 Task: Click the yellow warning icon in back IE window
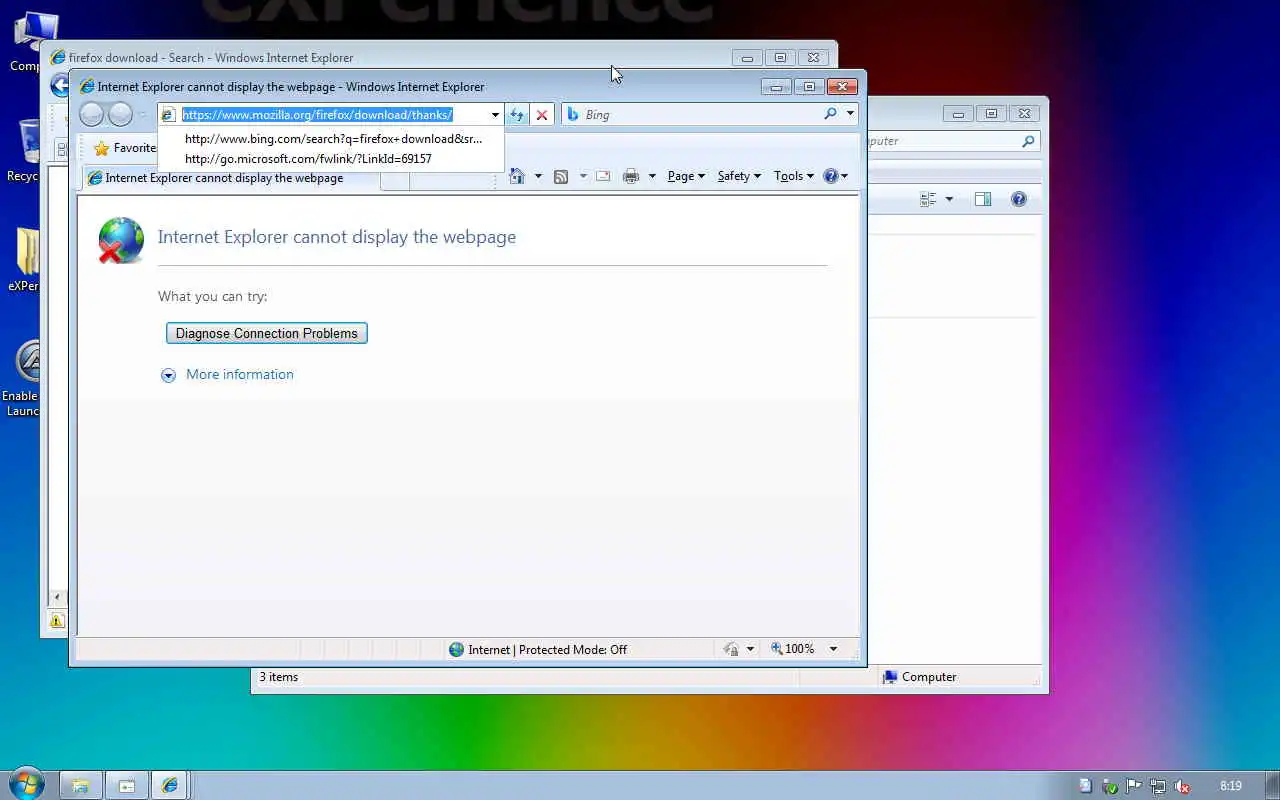tap(57, 621)
